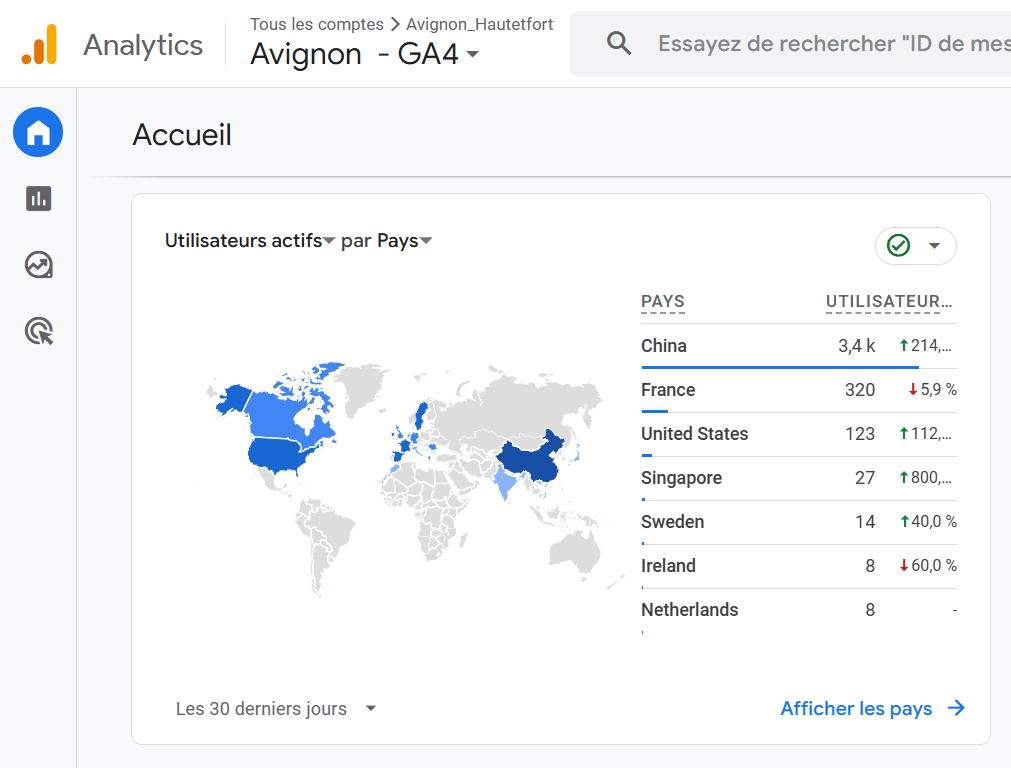The height and width of the screenshot is (768, 1011).
Task: Type in the search field
Action: 830,44
